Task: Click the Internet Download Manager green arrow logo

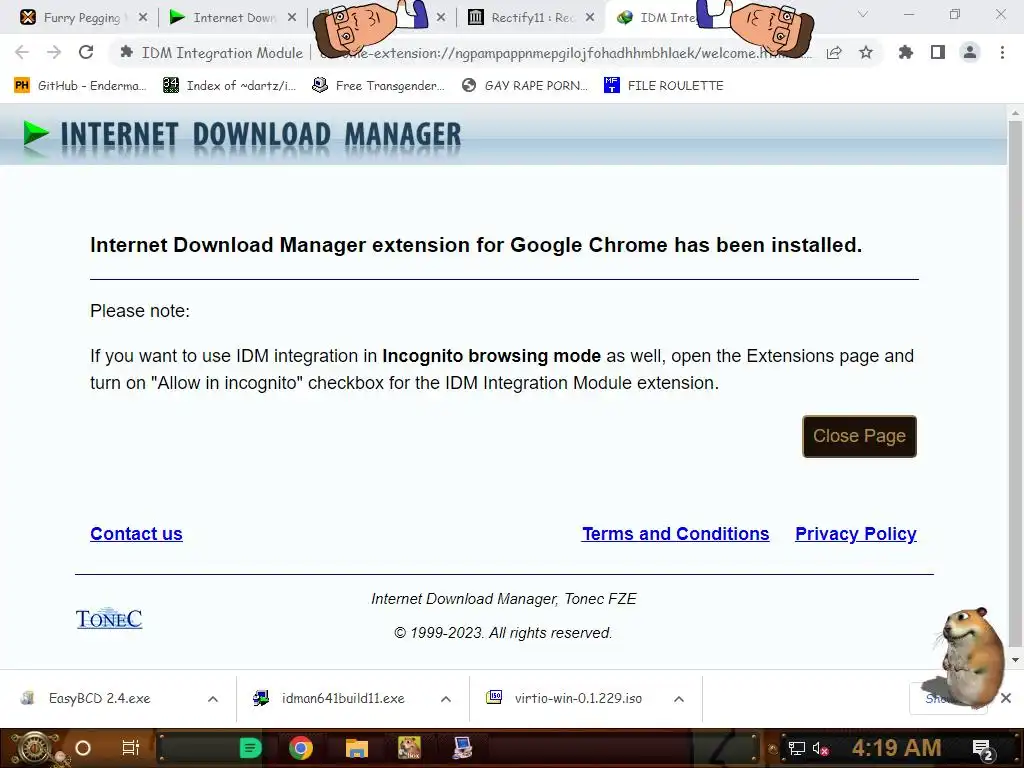Action: click(x=35, y=134)
